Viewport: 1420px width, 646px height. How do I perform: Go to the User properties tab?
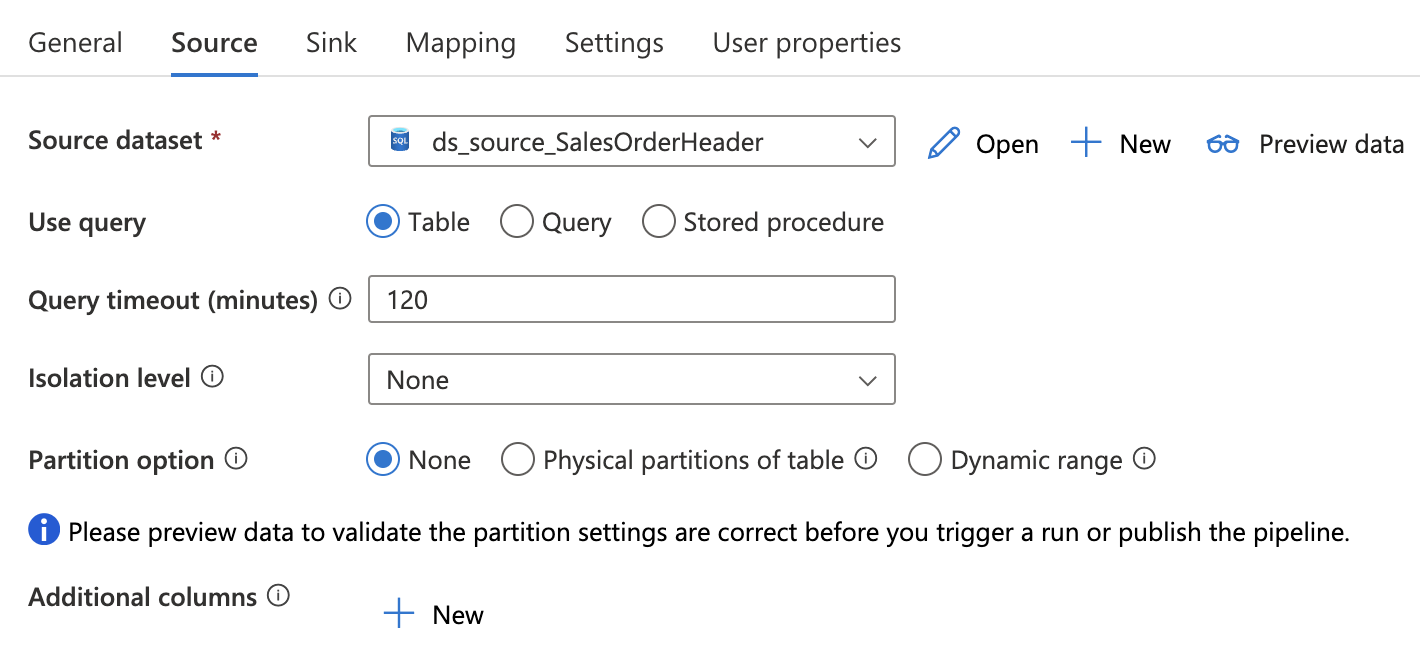tap(806, 43)
